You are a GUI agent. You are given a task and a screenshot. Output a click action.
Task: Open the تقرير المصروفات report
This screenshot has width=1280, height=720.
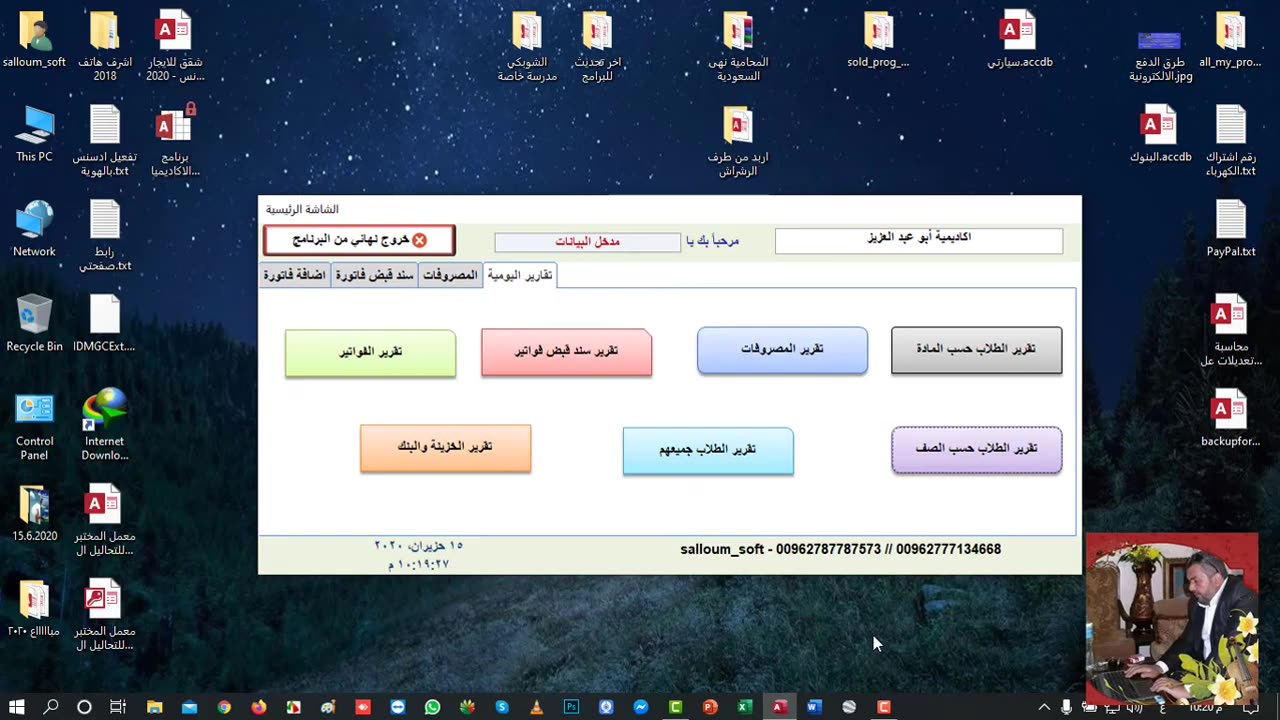[782, 349]
